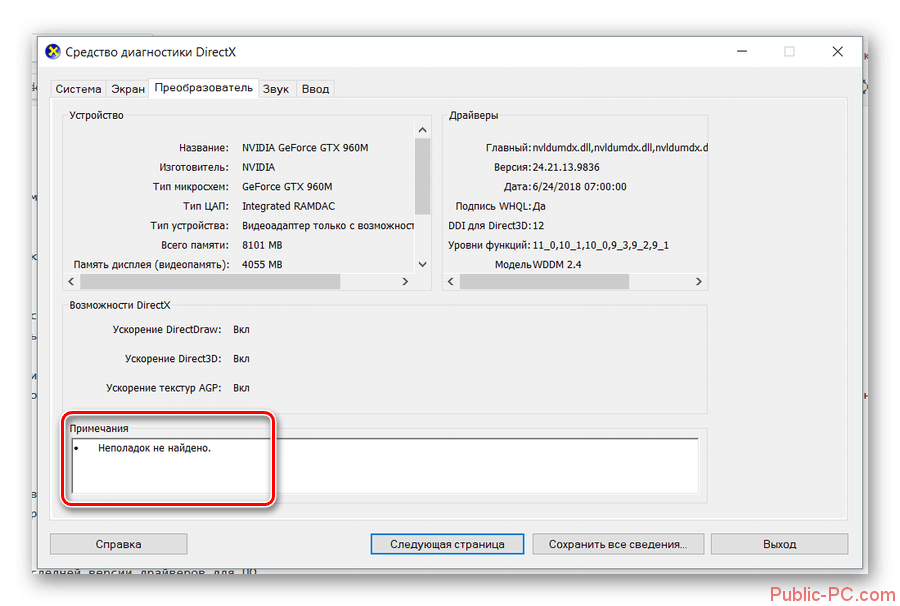Click the Integrated RAMDAC value
The height and width of the screenshot is (606, 900).
click(x=288, y=206)
